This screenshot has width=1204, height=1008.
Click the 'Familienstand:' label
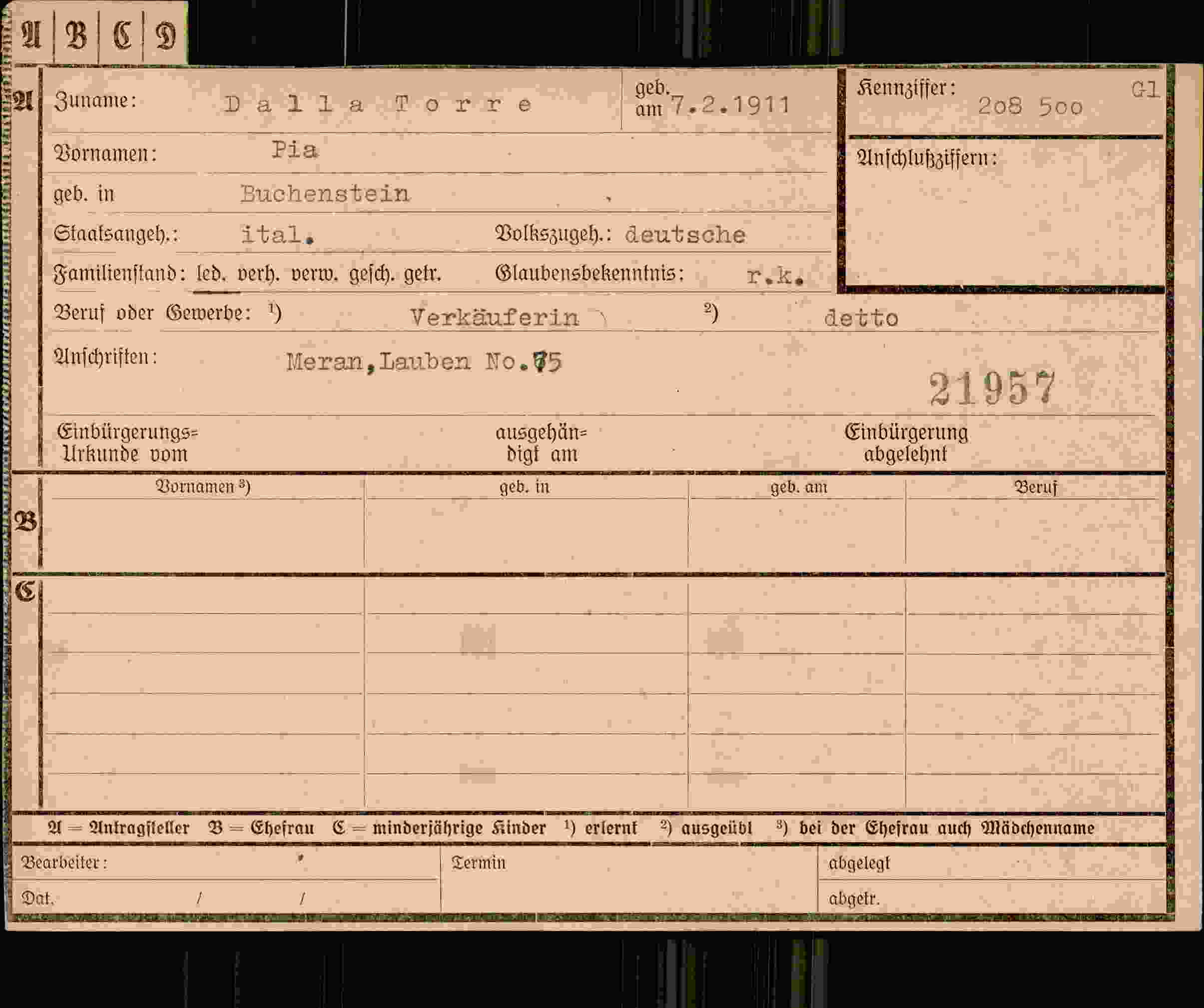click(x=120, y=274)
